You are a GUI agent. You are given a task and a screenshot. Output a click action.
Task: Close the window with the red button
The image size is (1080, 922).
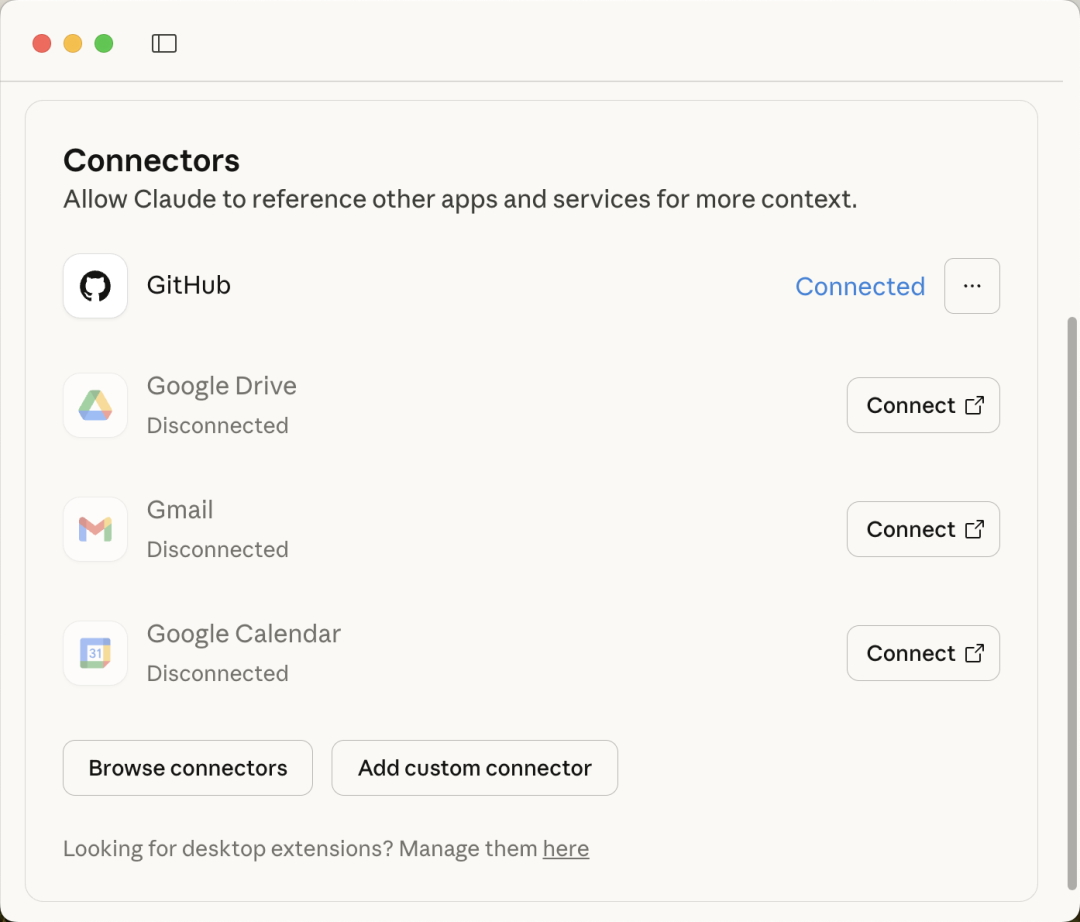[42, 43]
